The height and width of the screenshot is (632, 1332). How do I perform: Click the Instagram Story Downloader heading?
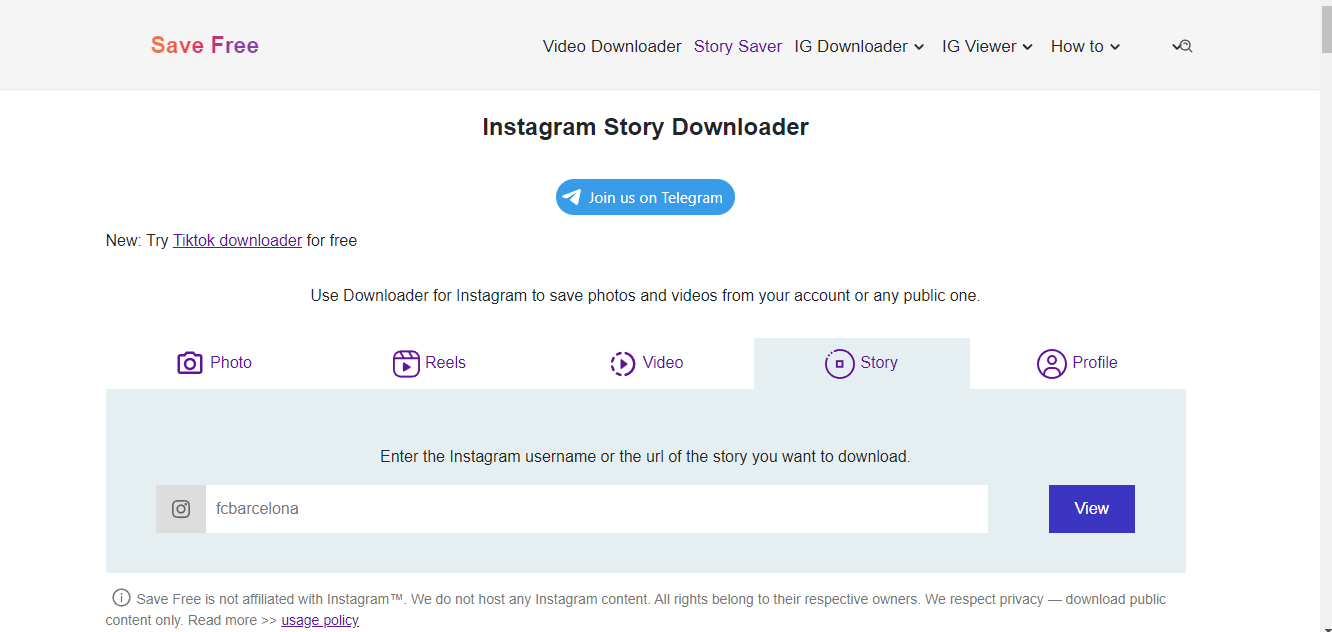tap(646, 127)
